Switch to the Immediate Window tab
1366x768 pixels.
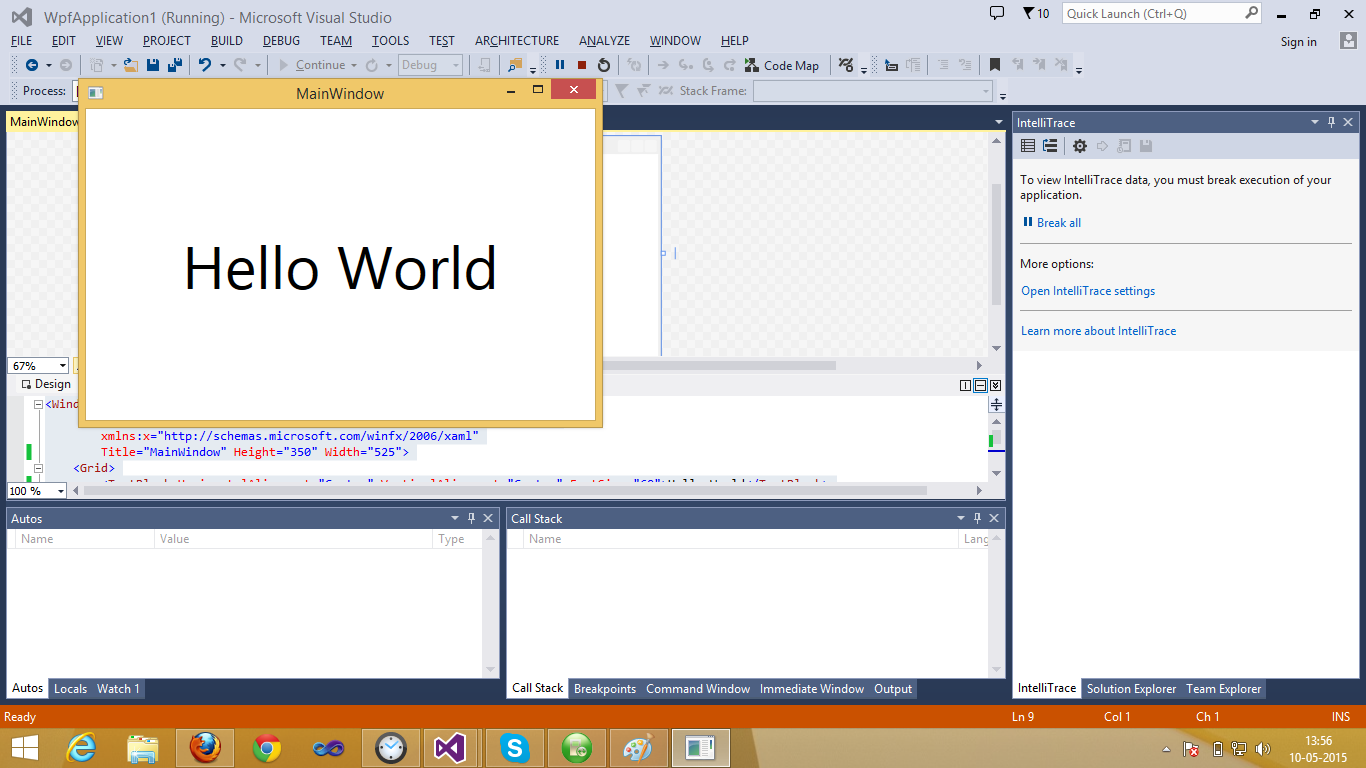point(812,689)
